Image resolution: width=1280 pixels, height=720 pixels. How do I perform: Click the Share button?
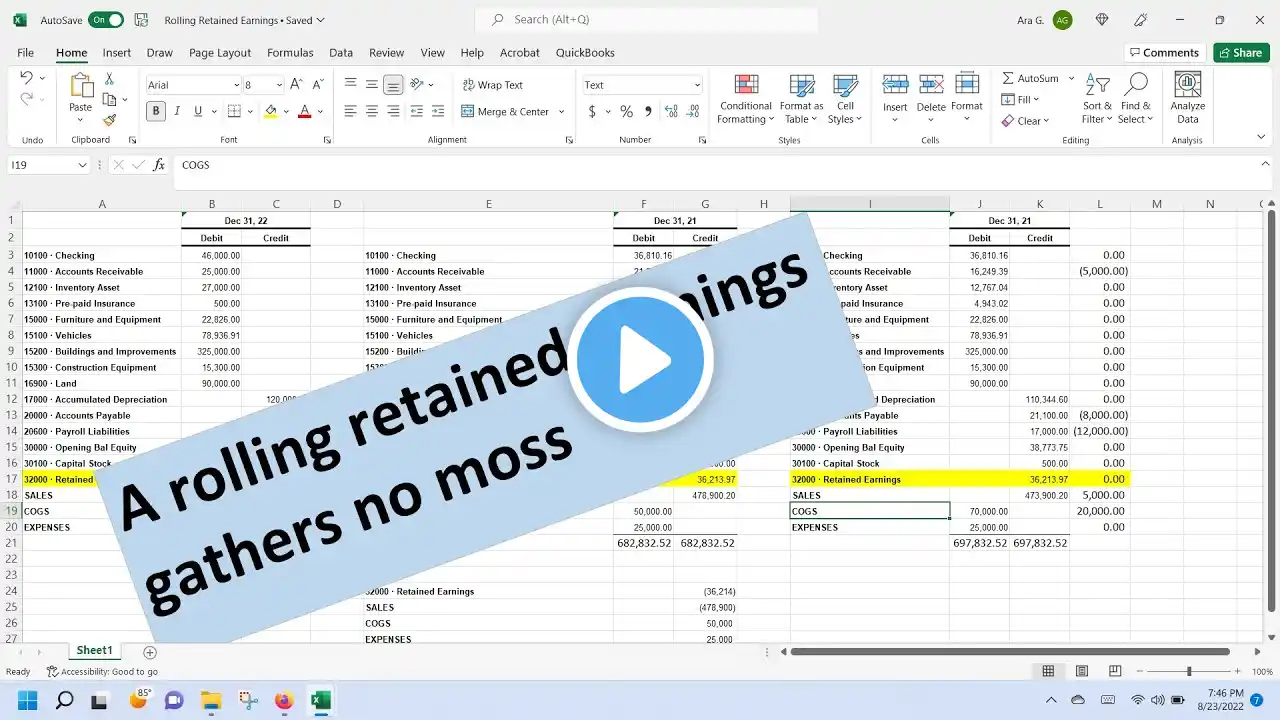point(1241,53)
